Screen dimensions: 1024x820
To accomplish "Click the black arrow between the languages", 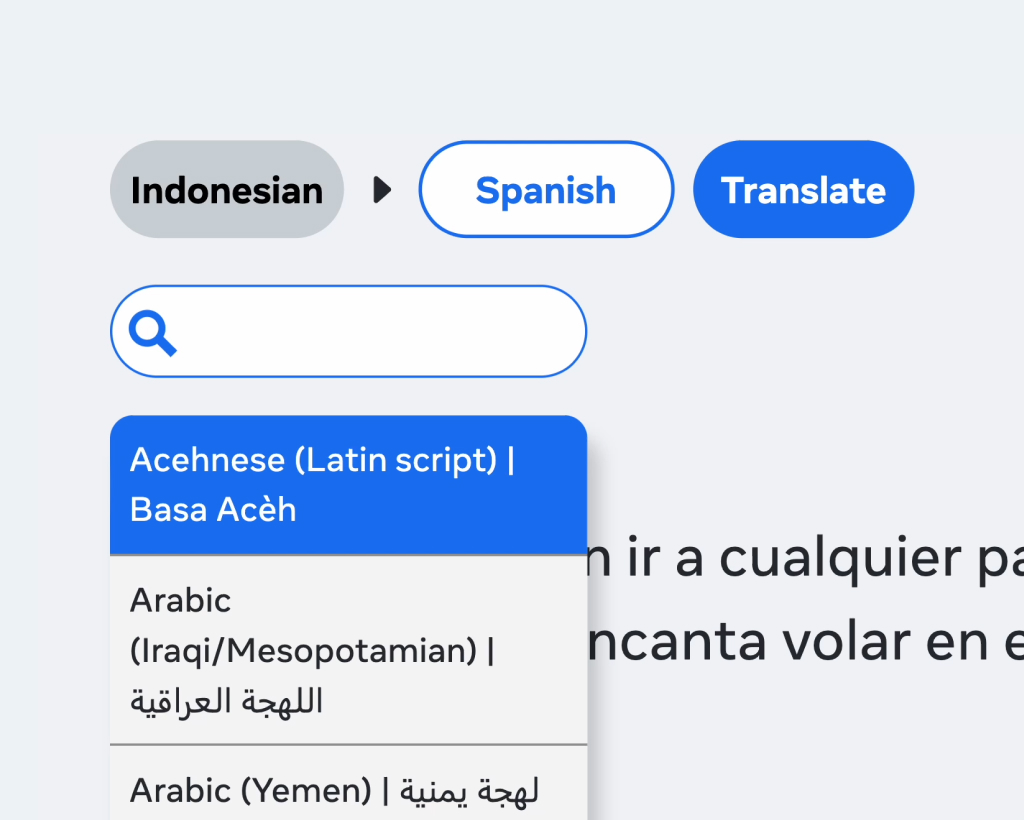I will tap(382, 190).
